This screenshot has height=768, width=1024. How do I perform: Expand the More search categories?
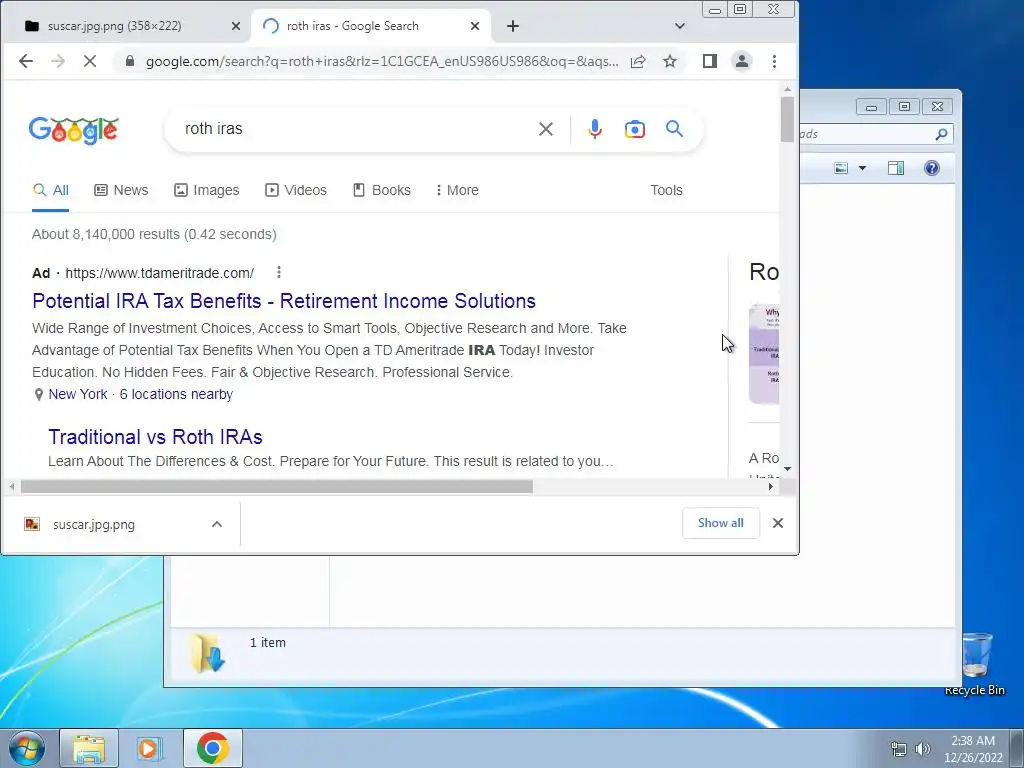coord(457,190)
